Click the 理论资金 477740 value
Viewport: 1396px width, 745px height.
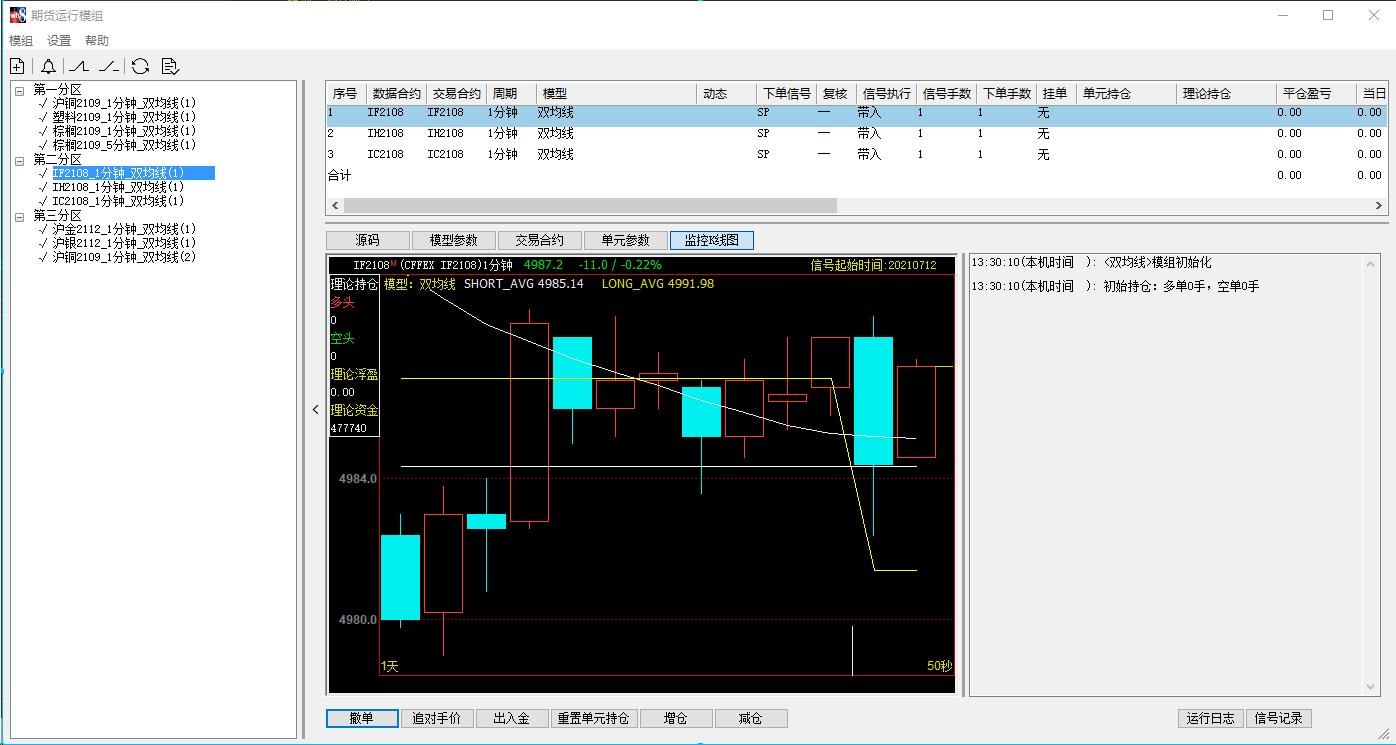point(349,428)
